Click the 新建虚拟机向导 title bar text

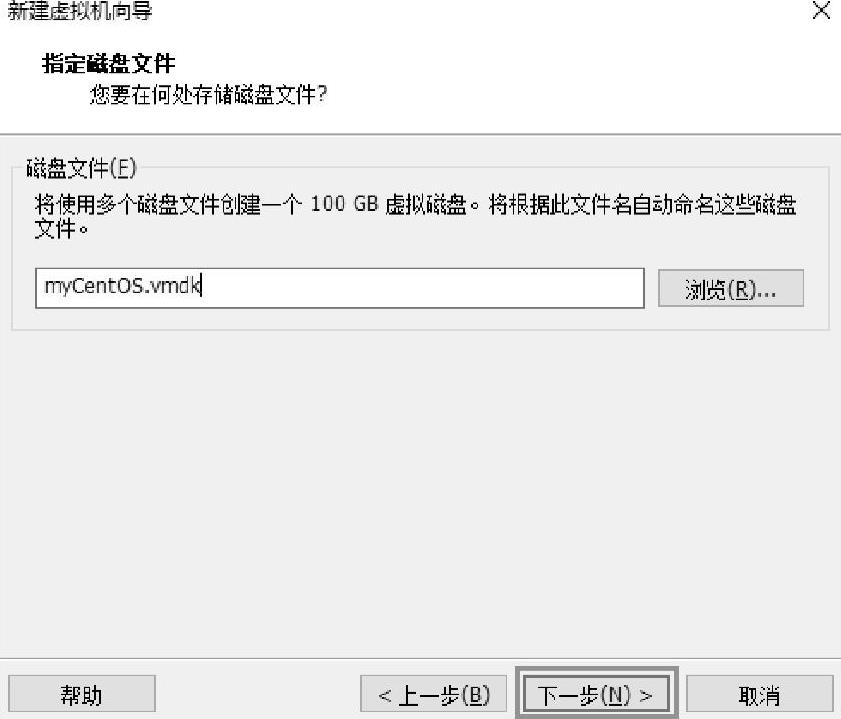click(80, 11)
